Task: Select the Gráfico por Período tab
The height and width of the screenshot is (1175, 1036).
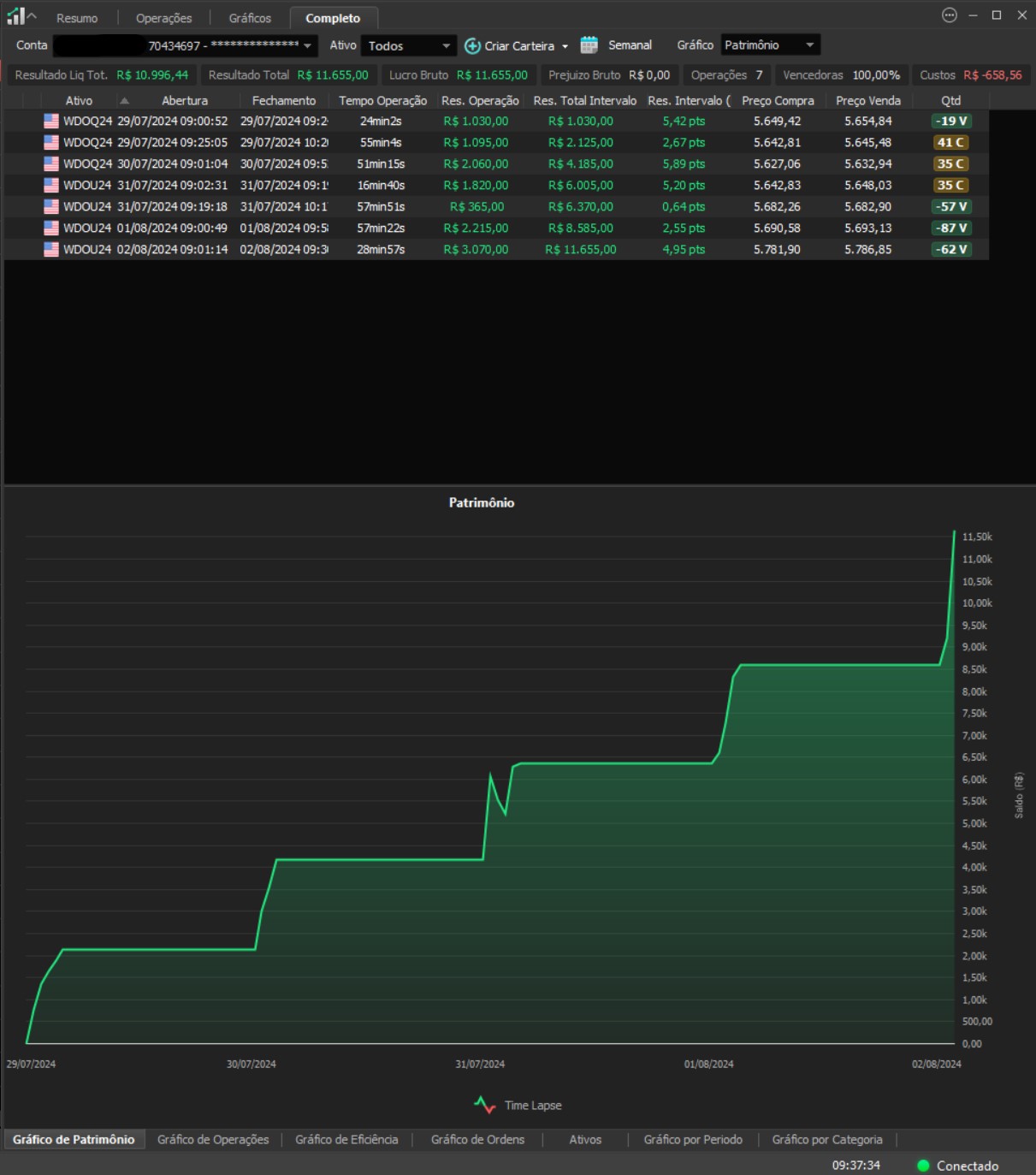Action: click(x=693, y=1139)
